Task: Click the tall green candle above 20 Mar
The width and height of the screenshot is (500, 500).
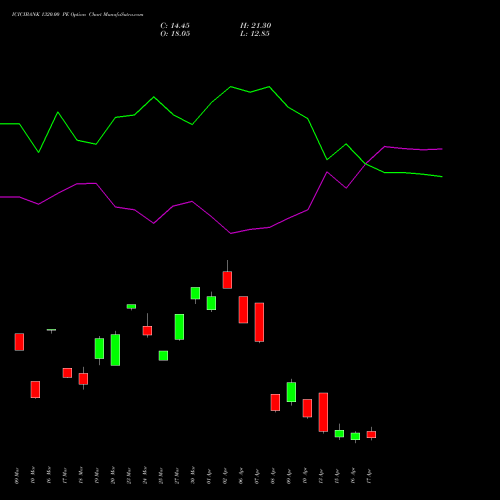Action: click(x=115, y=350)
